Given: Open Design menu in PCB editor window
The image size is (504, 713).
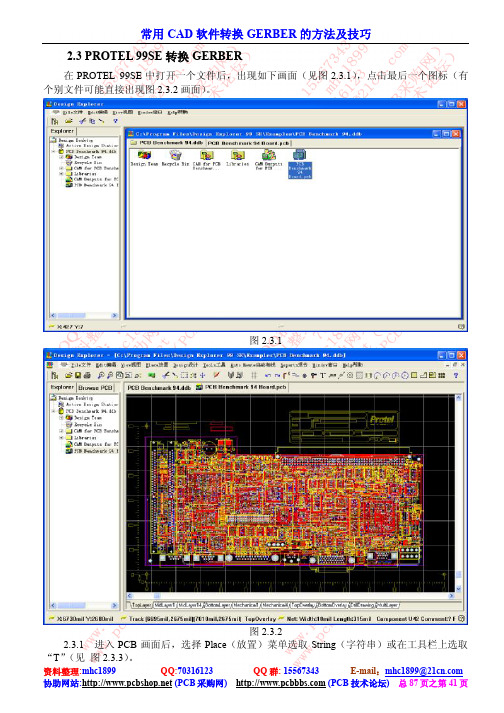Looking at the screenshot, I should click(x=185, y=365).
